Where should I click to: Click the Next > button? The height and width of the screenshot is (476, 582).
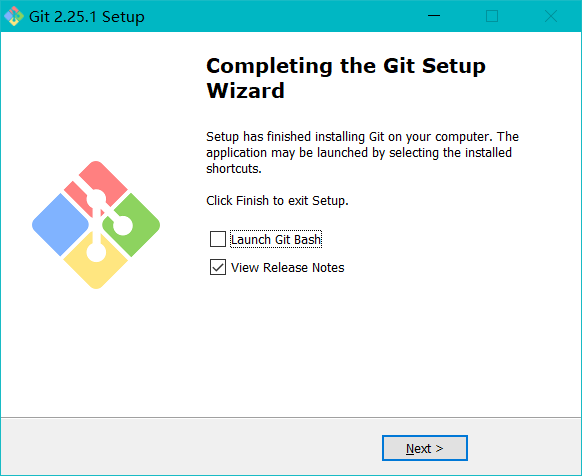425,448
